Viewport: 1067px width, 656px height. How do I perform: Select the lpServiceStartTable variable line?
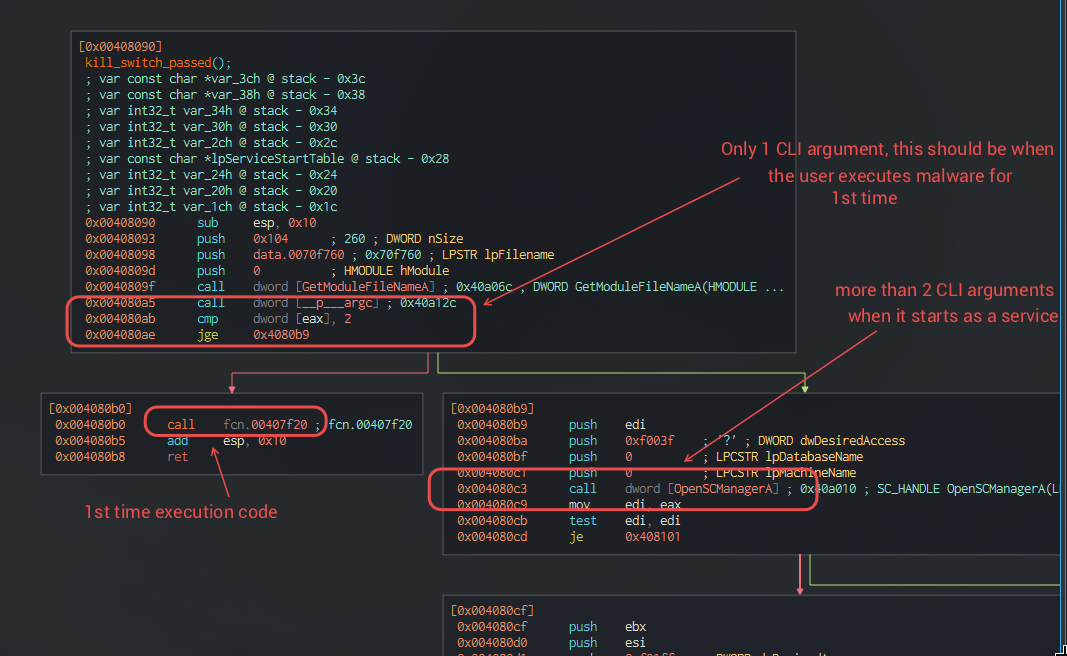pos(267,159)
